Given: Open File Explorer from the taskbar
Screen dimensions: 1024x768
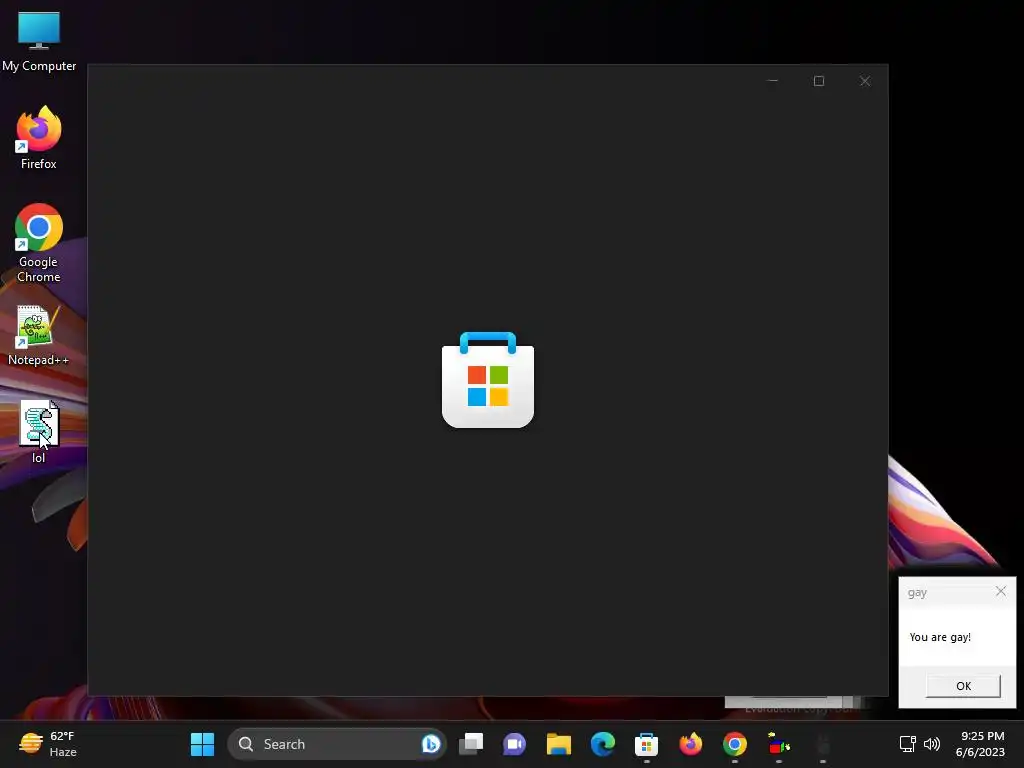Looking at the screenshot, I should (558, 744).
